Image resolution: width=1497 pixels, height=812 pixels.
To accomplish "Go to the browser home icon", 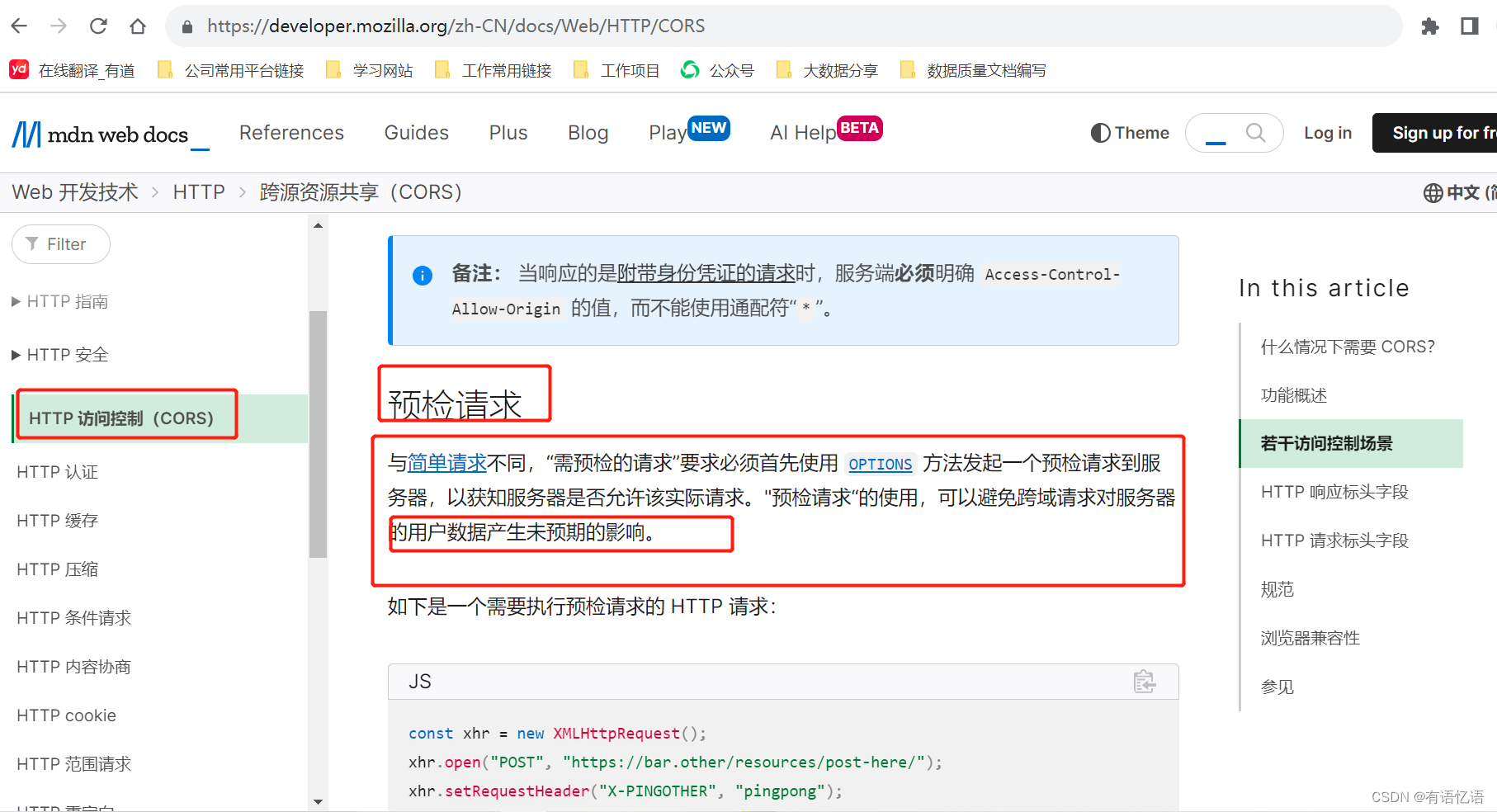I will click(x=138, y=26).
